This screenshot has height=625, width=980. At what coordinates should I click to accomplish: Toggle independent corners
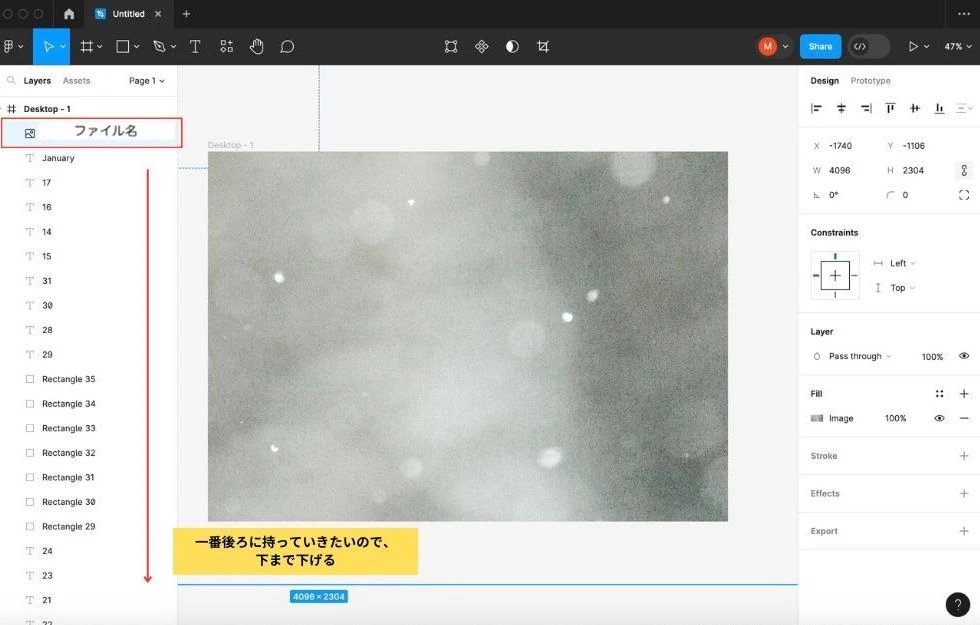964,195
